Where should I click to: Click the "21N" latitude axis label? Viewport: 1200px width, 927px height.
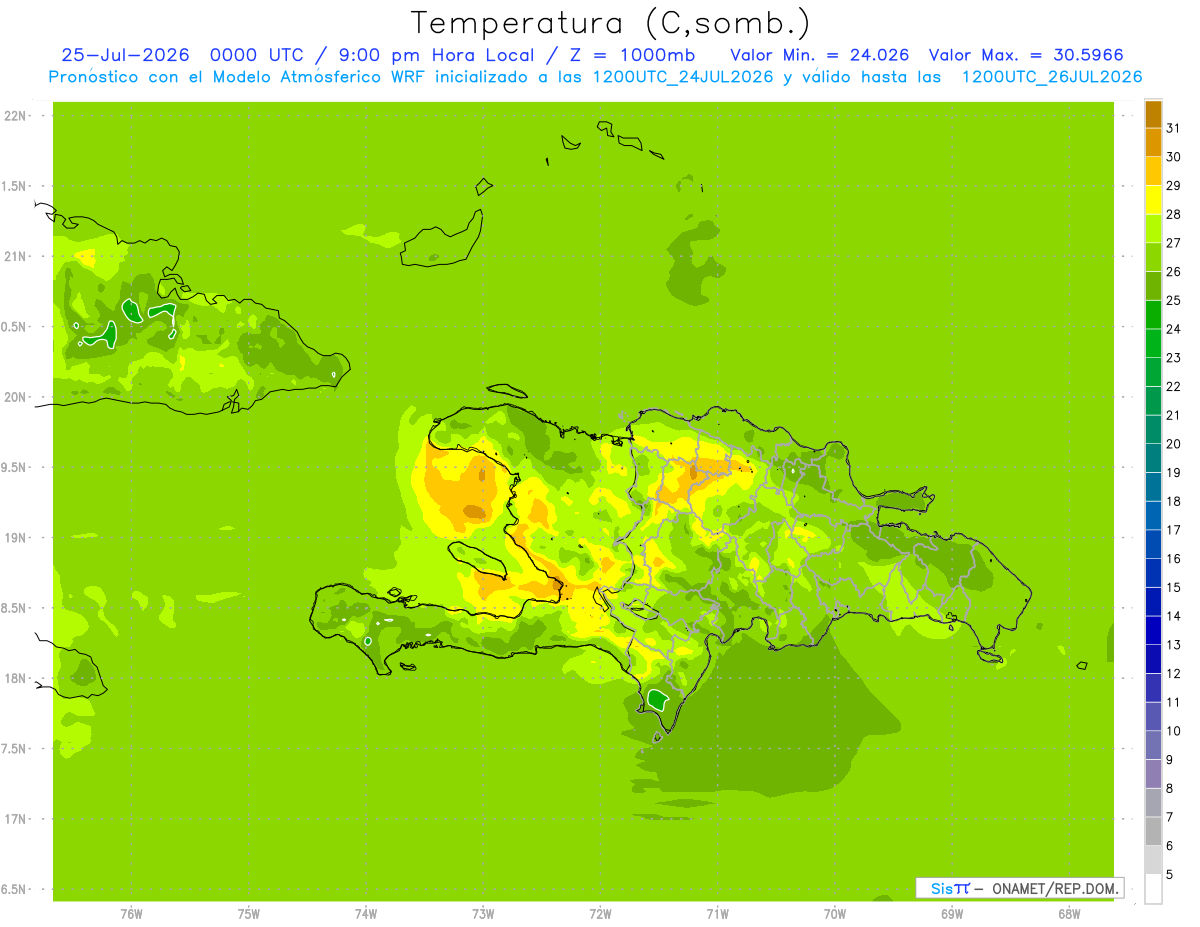coord(15,256)
